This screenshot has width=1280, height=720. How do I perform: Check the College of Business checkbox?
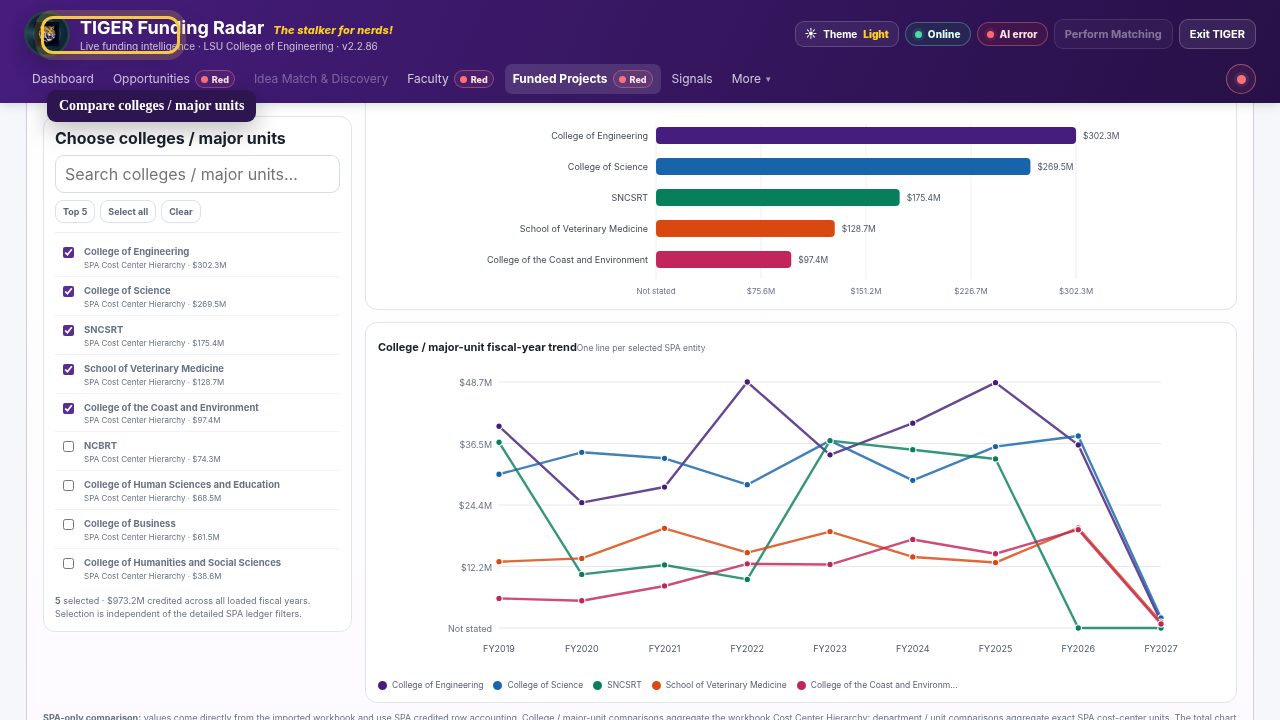point(69,525)
